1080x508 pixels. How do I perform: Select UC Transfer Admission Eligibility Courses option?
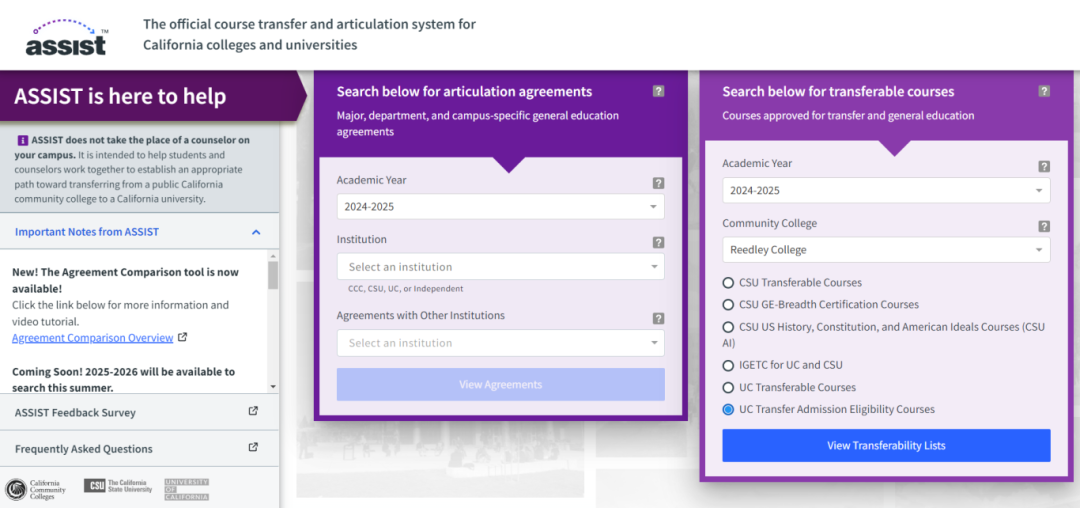click(728, 409)
